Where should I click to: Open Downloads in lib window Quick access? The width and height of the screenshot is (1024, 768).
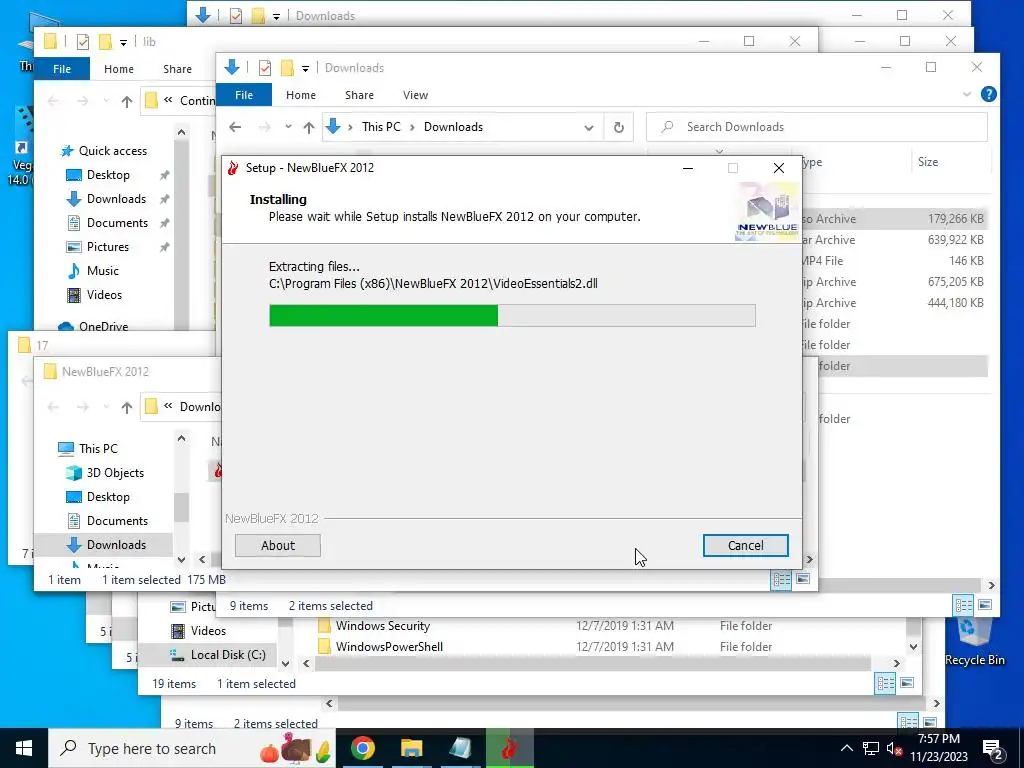coord(116,199)
